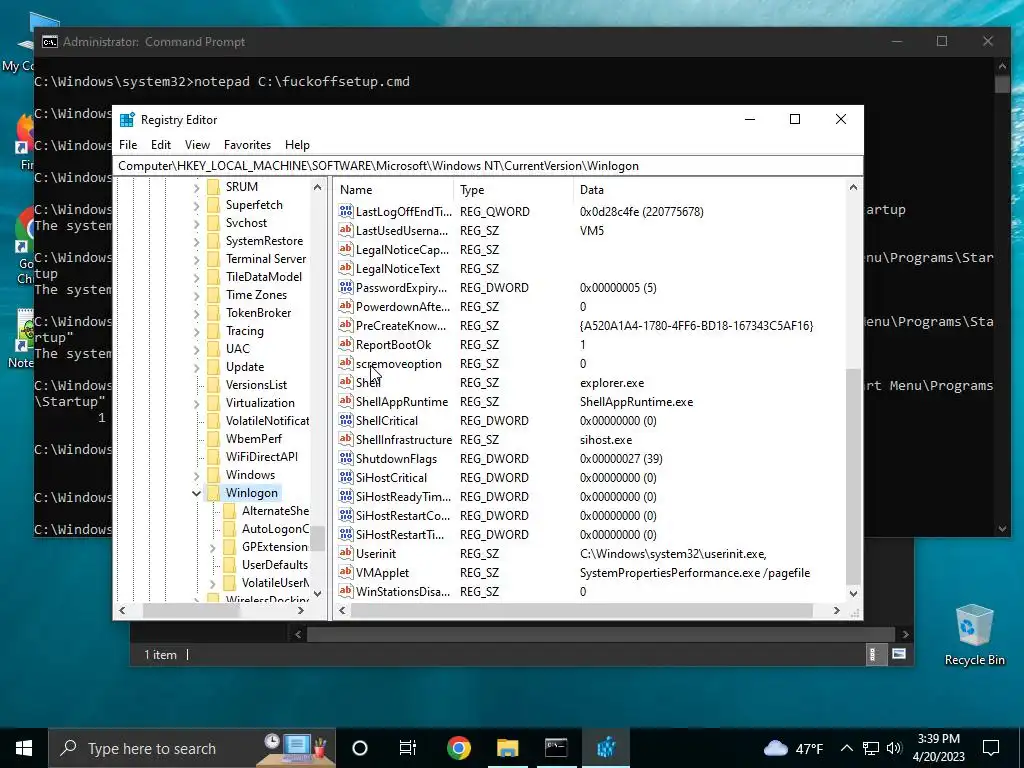
Task: Select the VMApplet string value icon
Action: 345,572
